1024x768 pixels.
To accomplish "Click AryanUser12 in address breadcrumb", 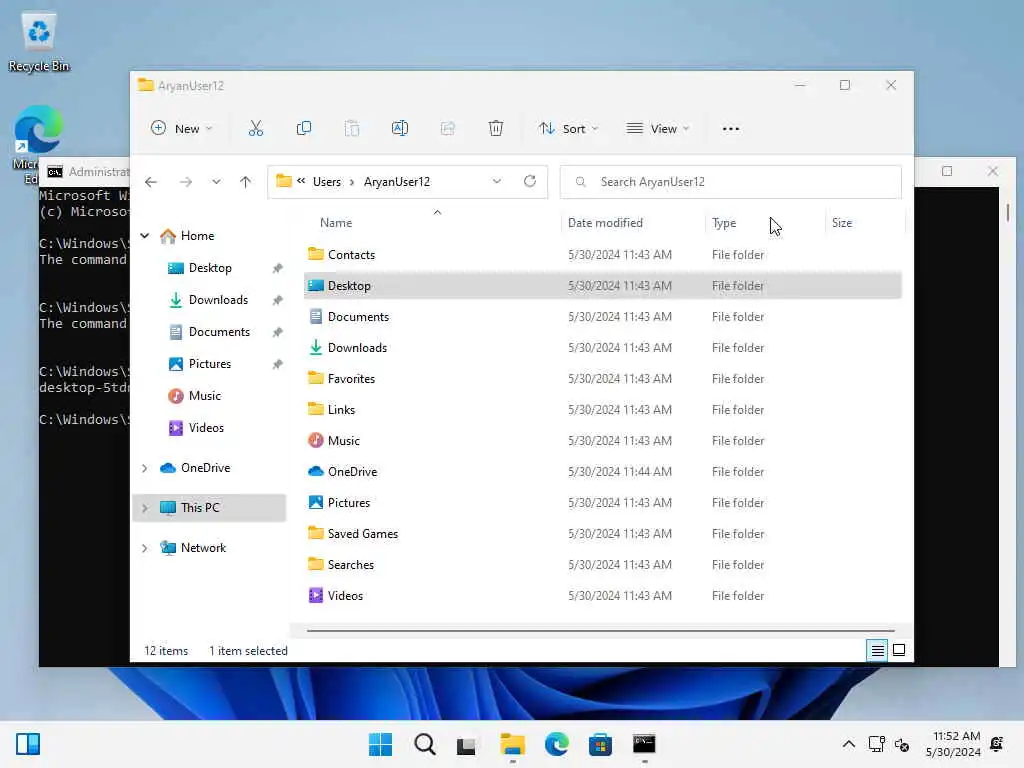I will pyautogui.click(x=396, y=182).
